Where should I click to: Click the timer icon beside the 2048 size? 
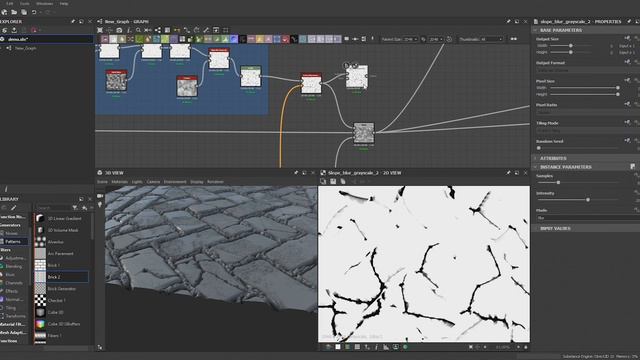449,39
